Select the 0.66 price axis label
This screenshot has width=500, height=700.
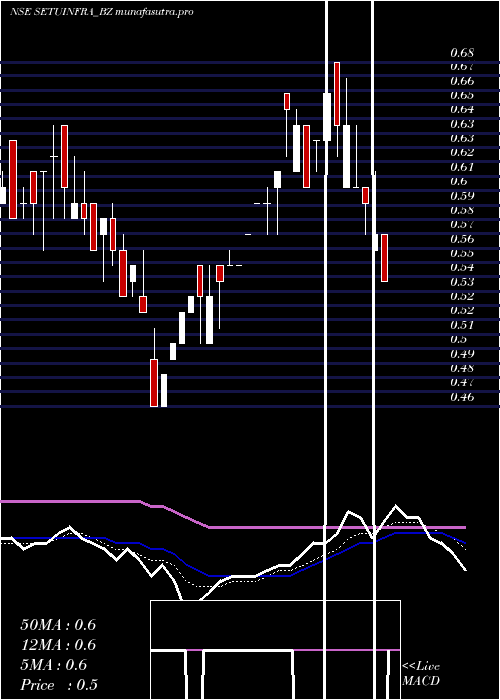click(x=462, y=81)
